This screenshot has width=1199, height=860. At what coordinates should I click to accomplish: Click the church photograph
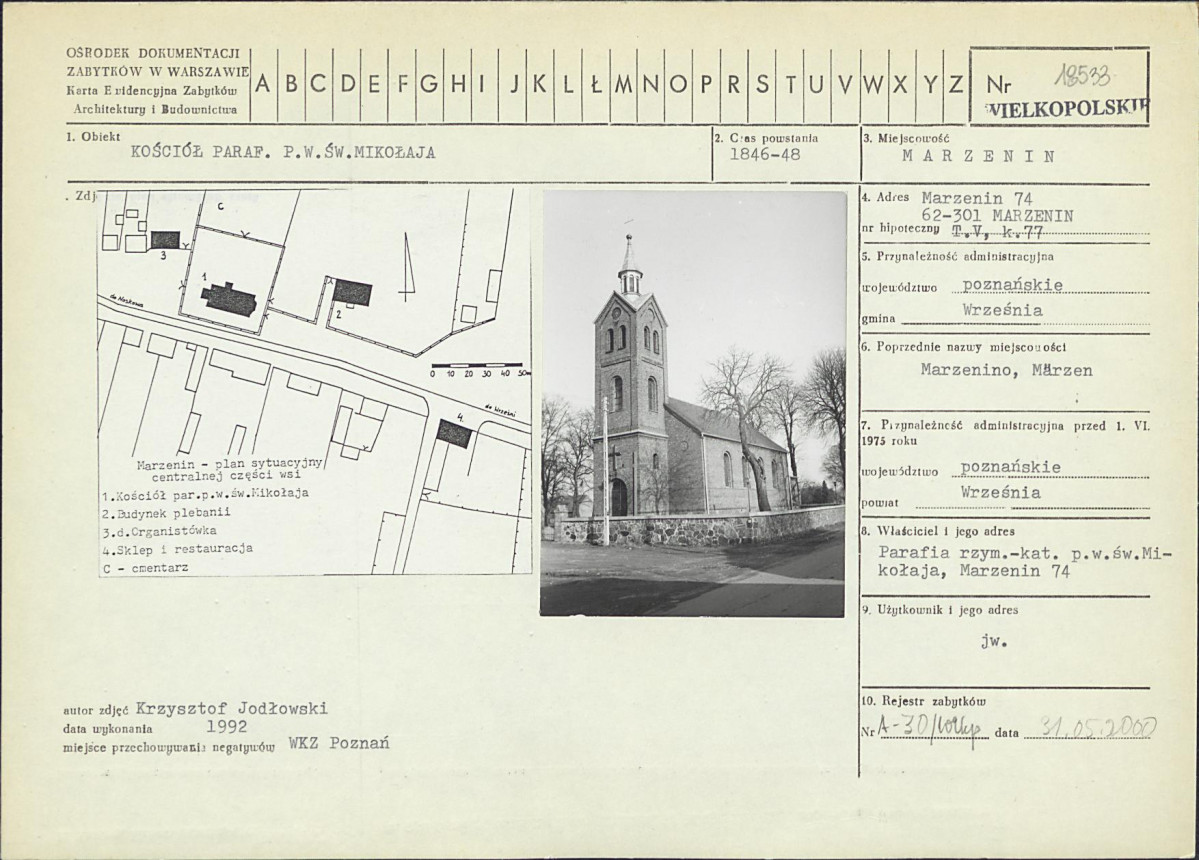693,404
